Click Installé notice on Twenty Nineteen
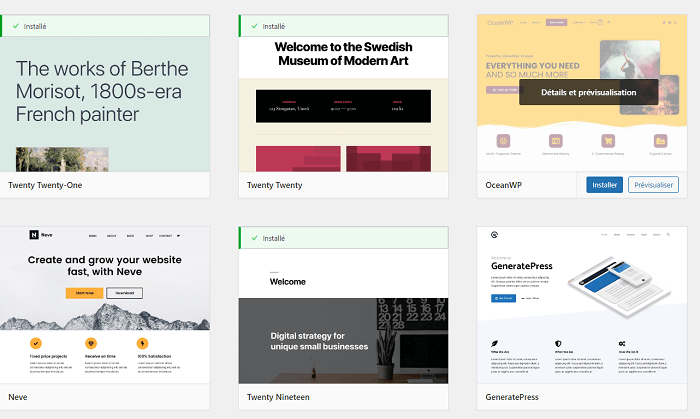This screenshot has height=419, width=700. pos(343,238)
